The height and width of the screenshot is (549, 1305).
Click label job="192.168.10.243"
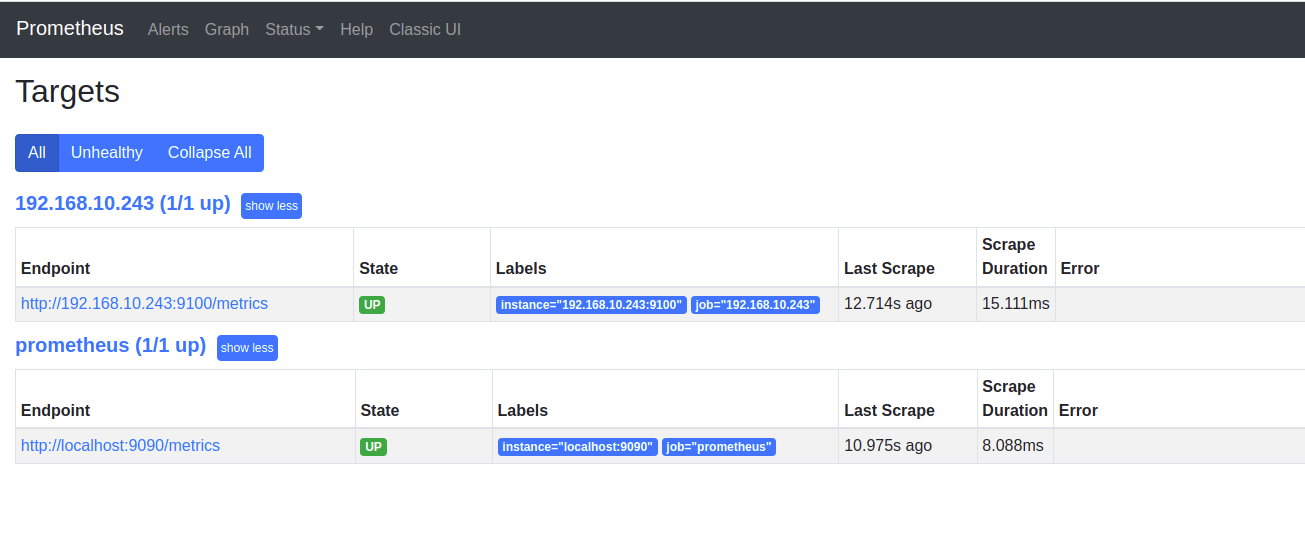point(755,305)
